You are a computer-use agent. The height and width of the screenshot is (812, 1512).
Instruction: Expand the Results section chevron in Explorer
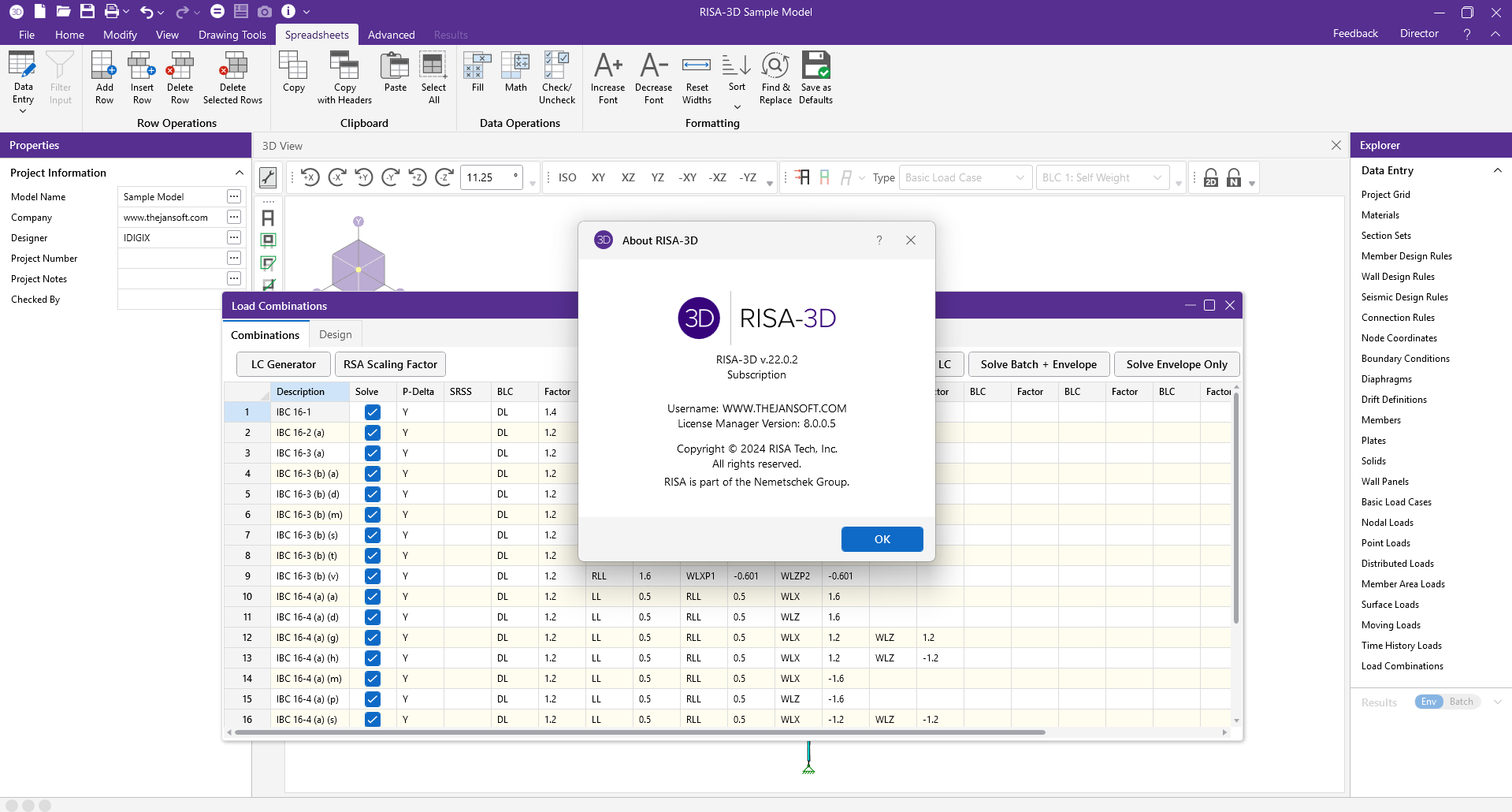pyautogui.click(x=1497, y=702)
